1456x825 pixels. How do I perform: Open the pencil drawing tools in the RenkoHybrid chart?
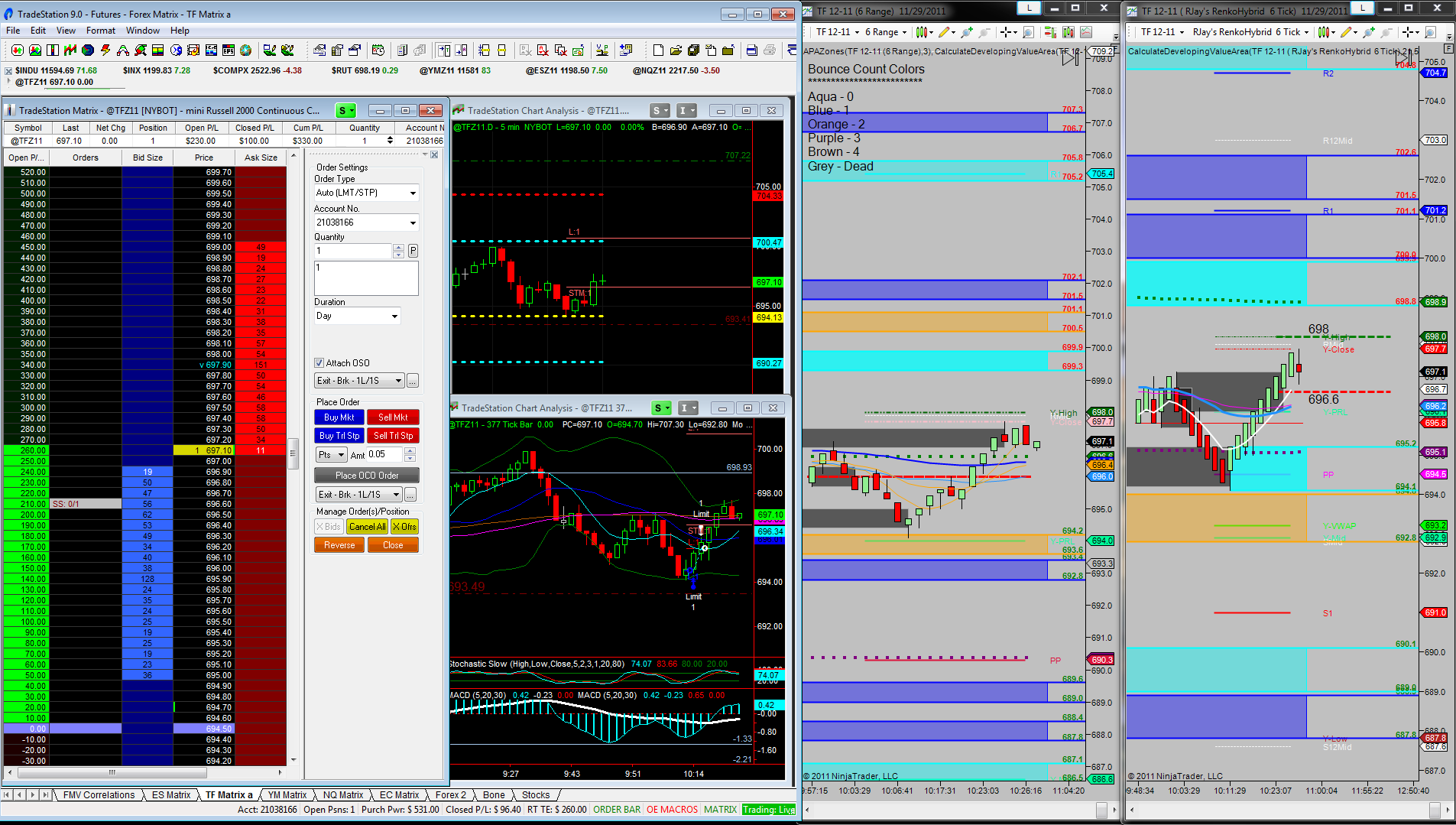click(x=1348, y=32)
